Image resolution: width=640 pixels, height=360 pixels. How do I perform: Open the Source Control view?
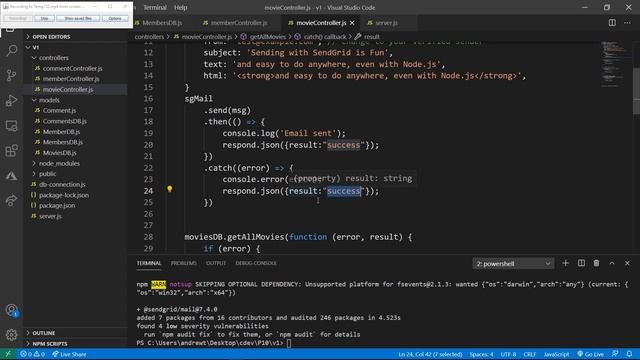[x=11, y=75]
